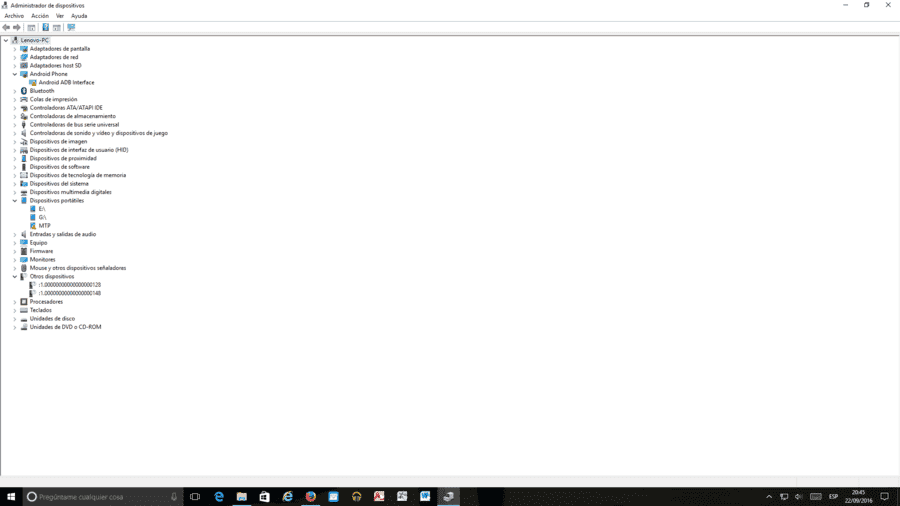Viewport: 900px width, 506px height.
Task: Collapse the Otros dispositivos category
Action: pos(15,277)
